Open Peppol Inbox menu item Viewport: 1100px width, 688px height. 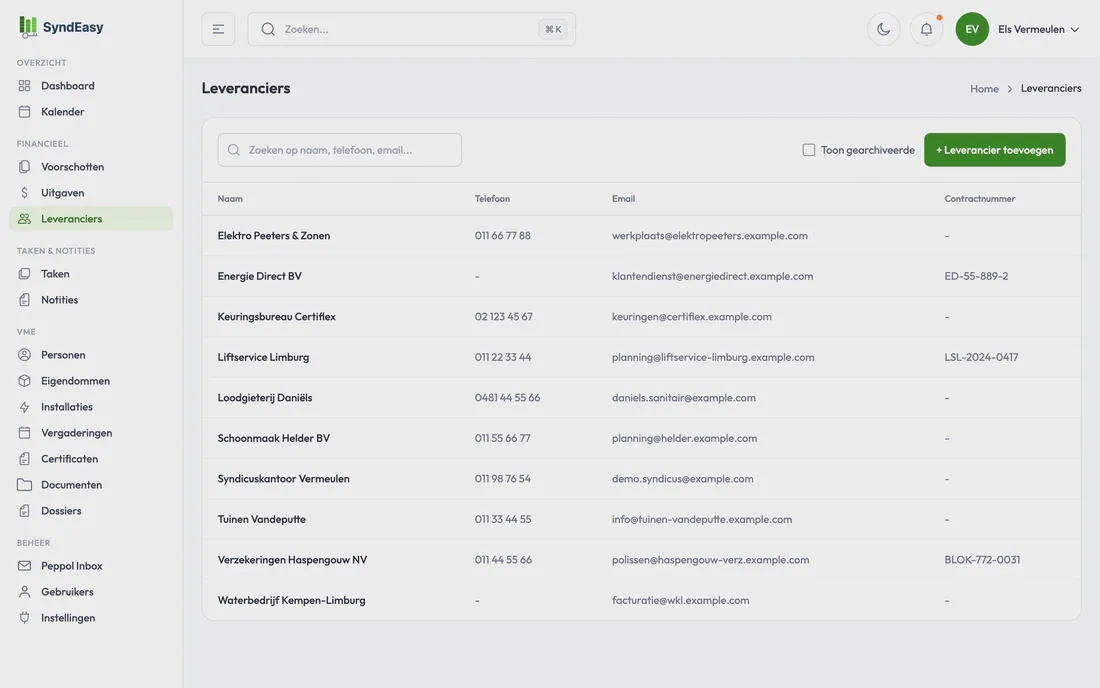(91, 566)
